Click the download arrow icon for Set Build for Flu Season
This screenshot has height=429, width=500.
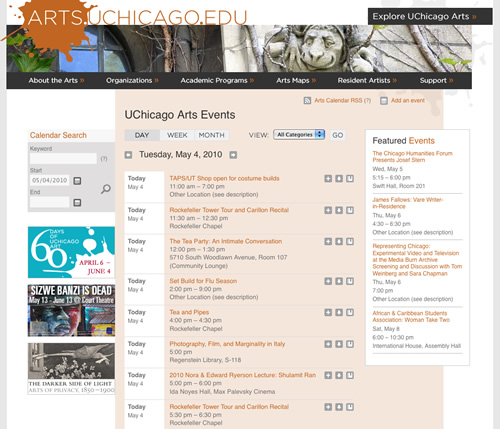(x=339, y=281)
